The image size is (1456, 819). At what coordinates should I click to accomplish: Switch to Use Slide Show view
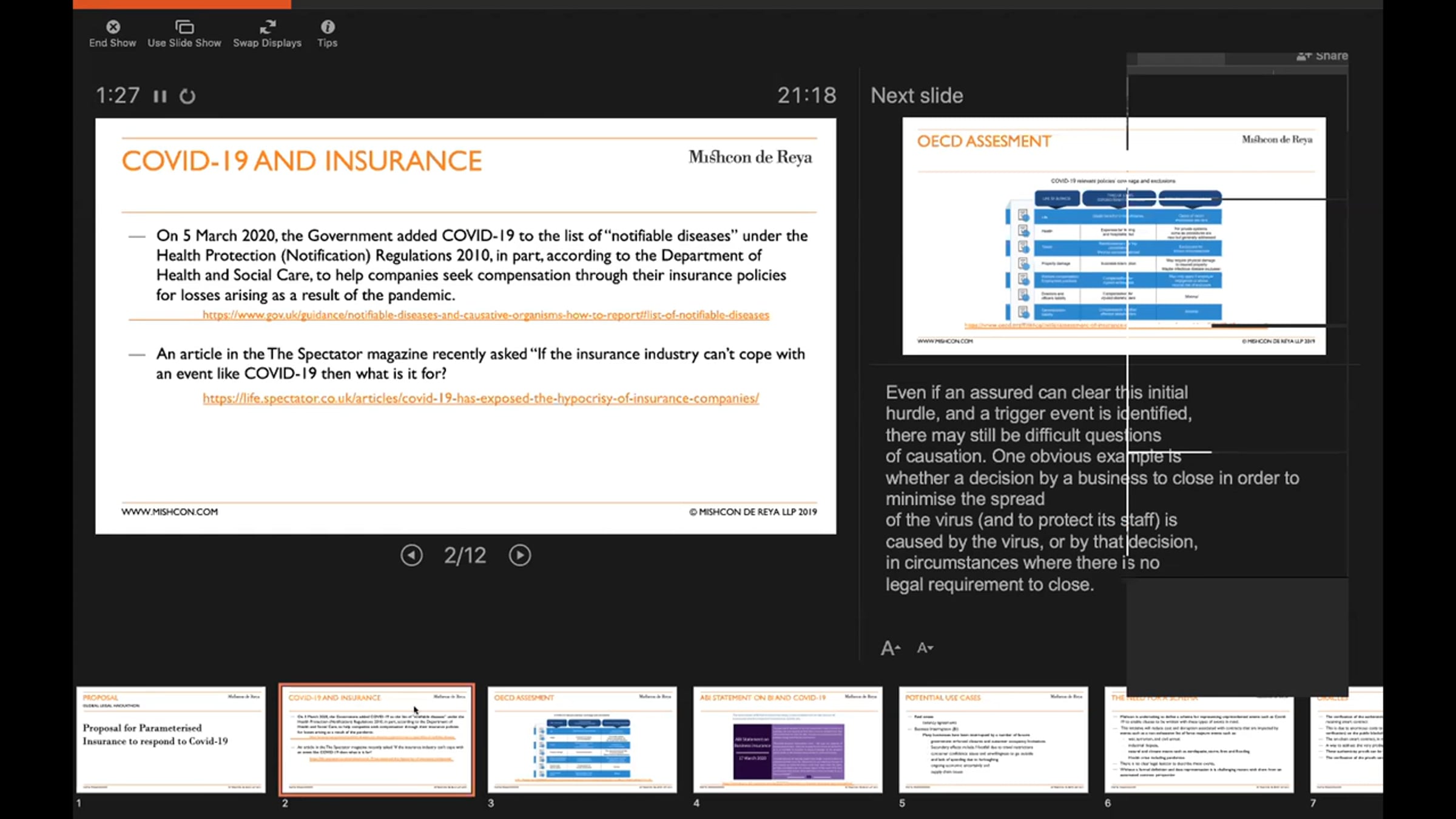tap(184, 27)
